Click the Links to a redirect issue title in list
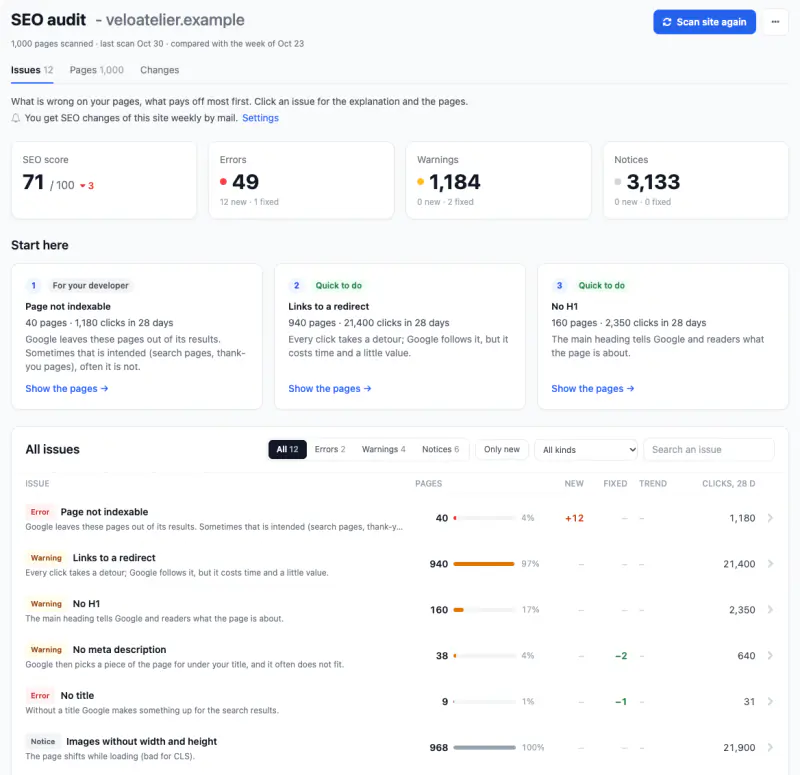Viewport: 800px width, 775px height. click(x=114, y=558)
